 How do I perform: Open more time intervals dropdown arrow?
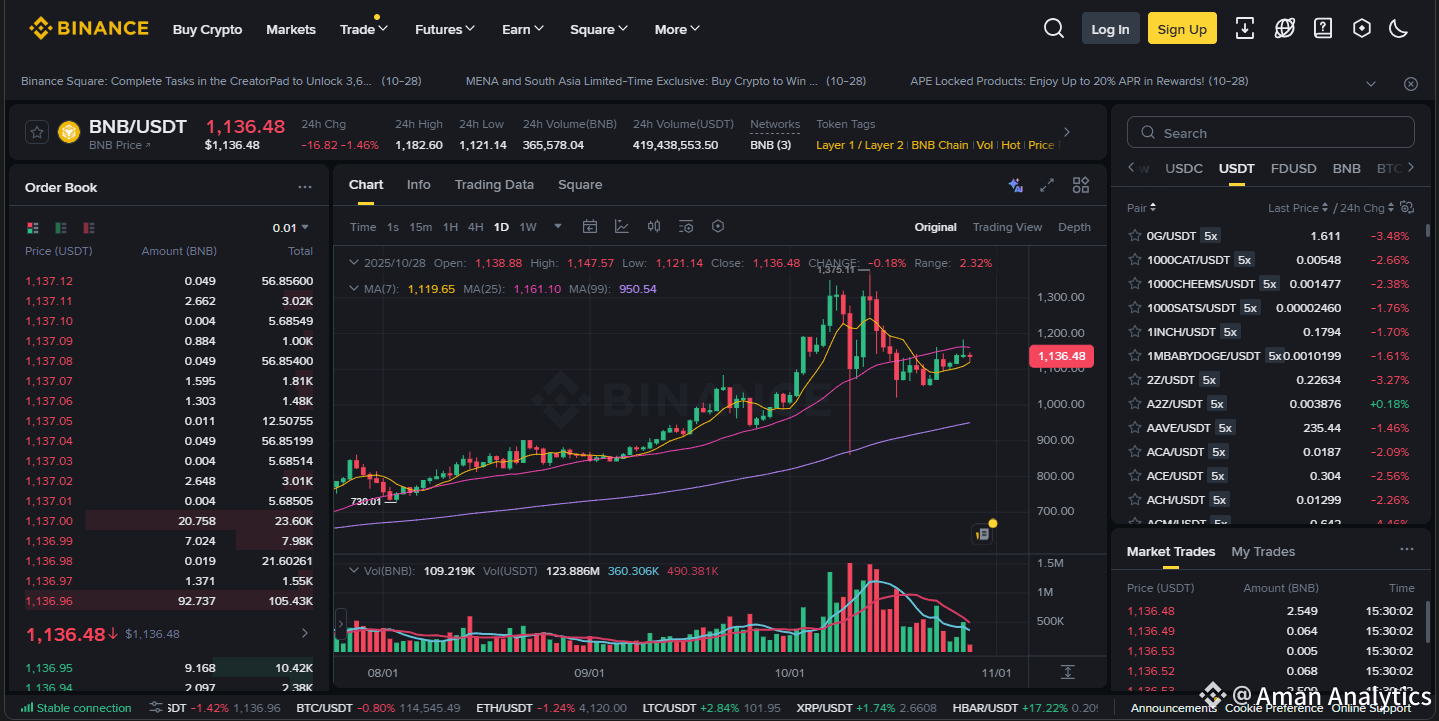point(558,227)
